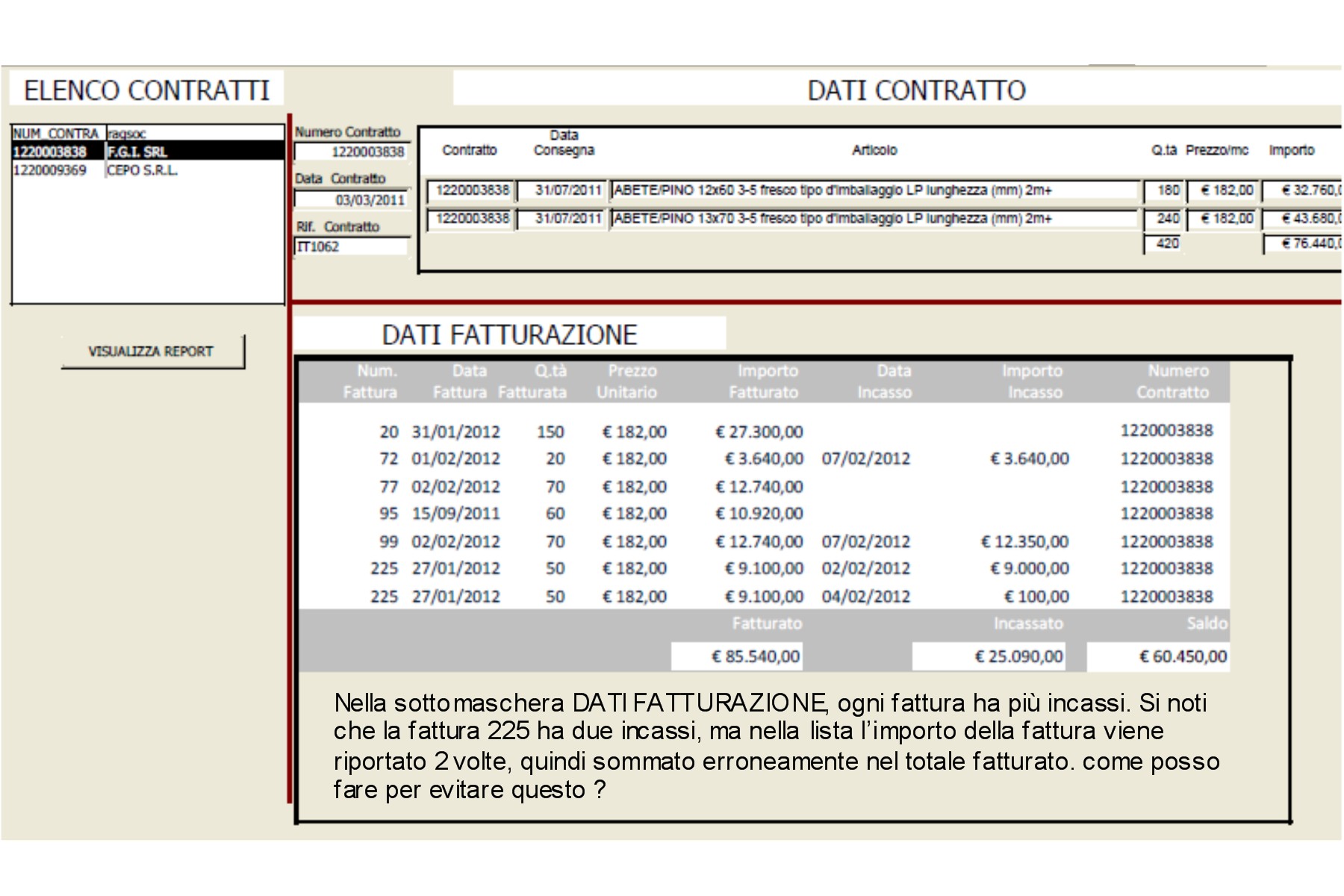Click invoiced amount € 10.920,00
The height and width of the screenshot is (896, 1344).
click(759, 514)
